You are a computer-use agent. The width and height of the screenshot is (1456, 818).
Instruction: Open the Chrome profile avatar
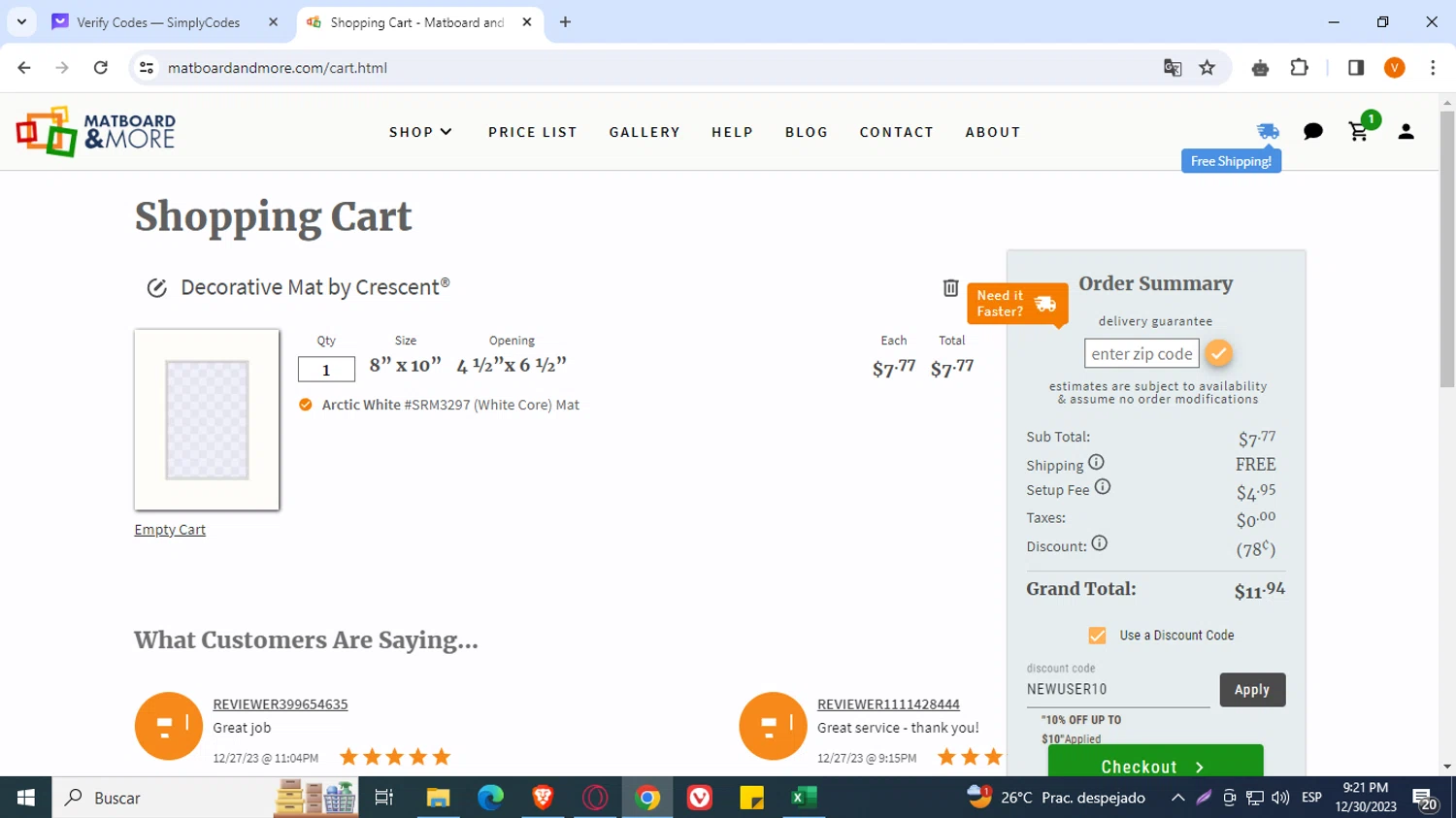1395,67
